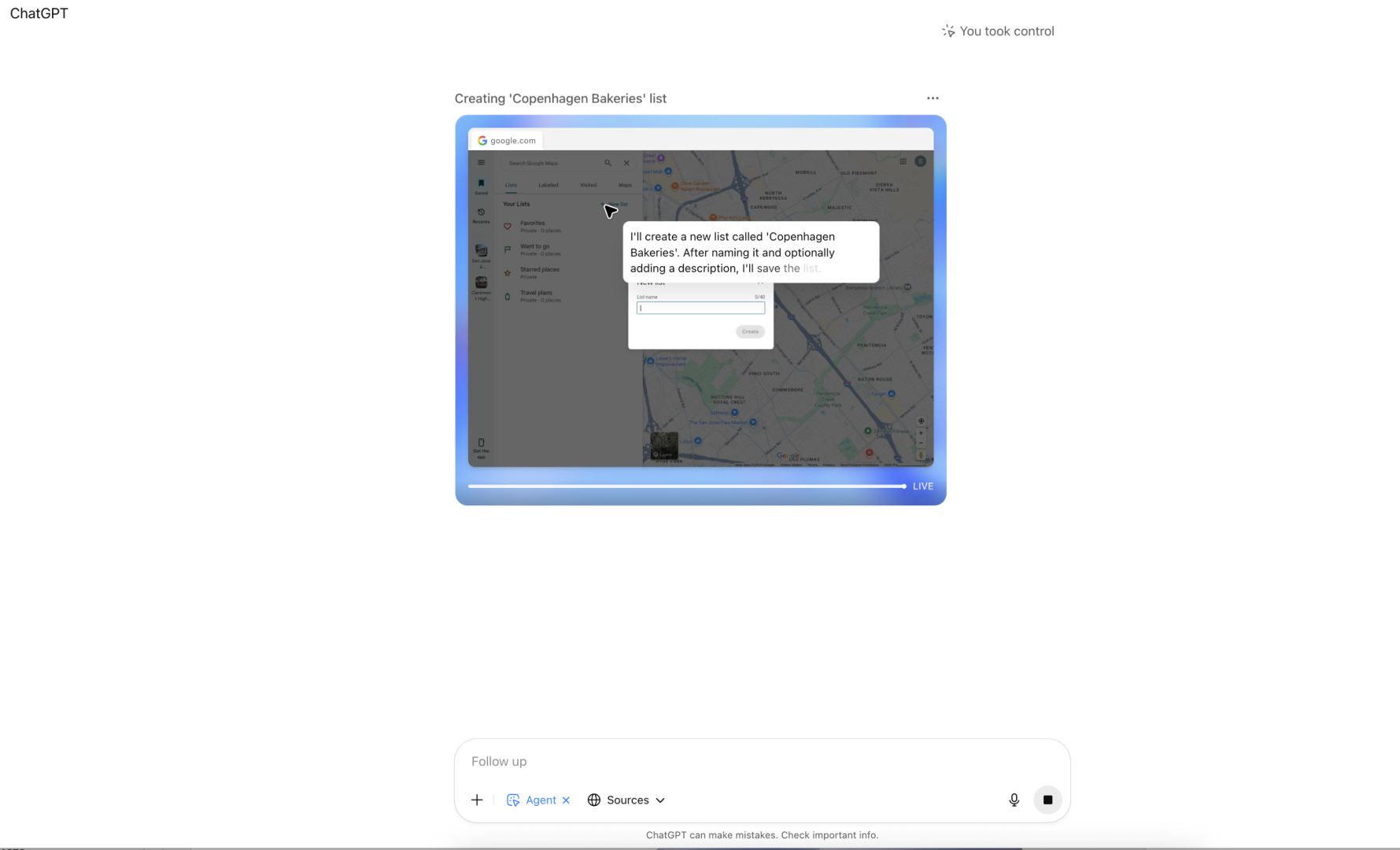Click the Target store map pin
1400x850 pixels.
pos(891,394)
